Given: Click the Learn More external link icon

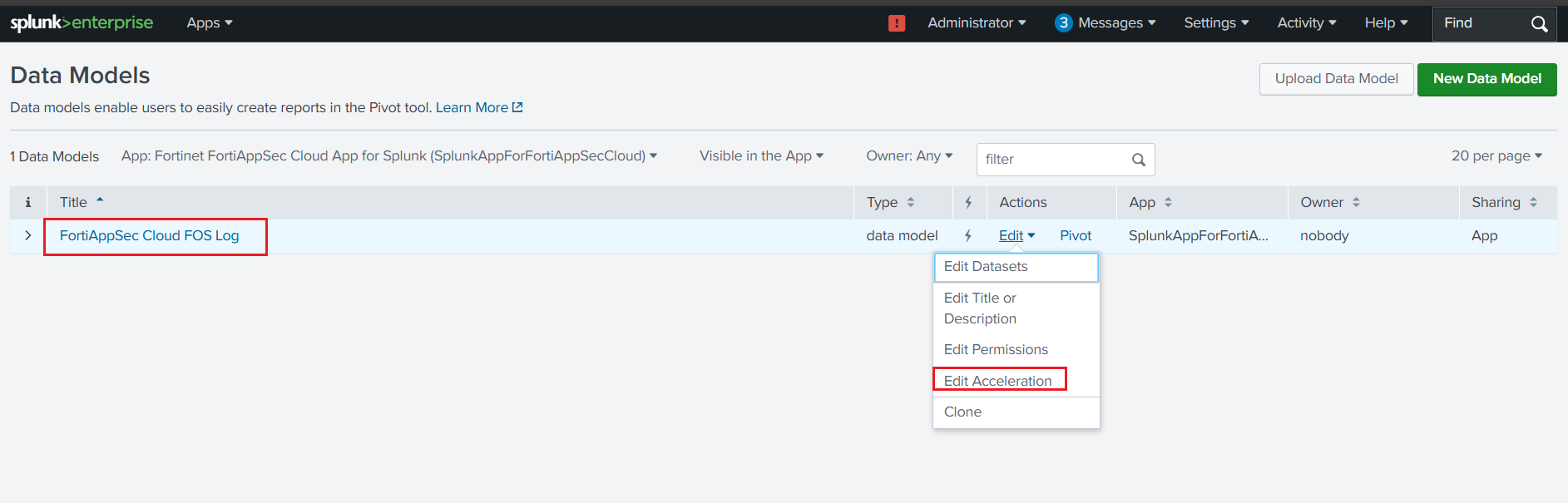Looking at the screenshot, I should click(517, 107).
